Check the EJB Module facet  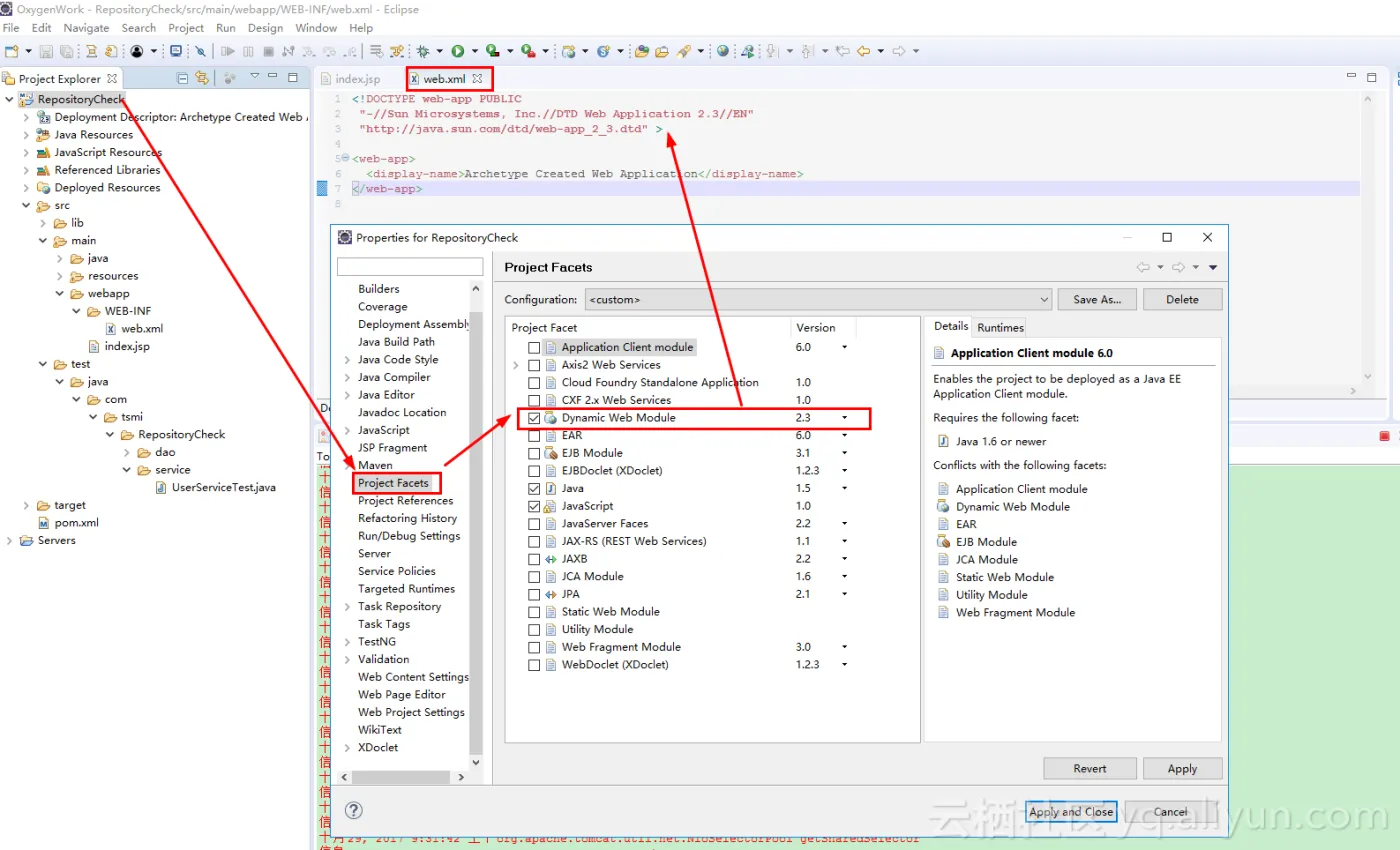(534, 453)
